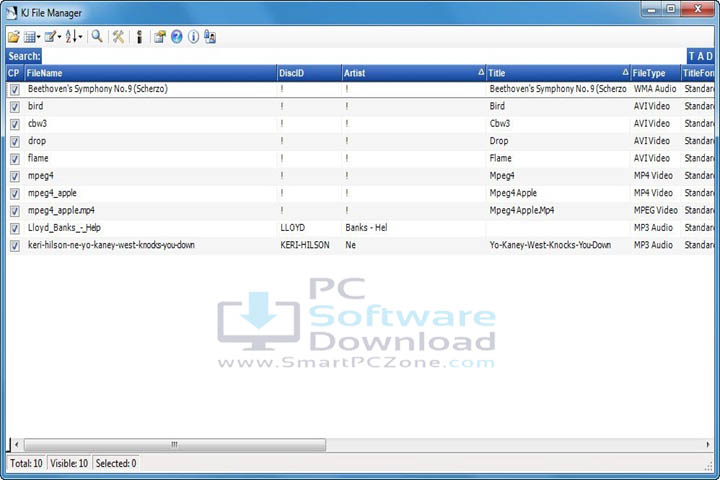Expand the edit pencil dropdown arrow

click(59, 37)
